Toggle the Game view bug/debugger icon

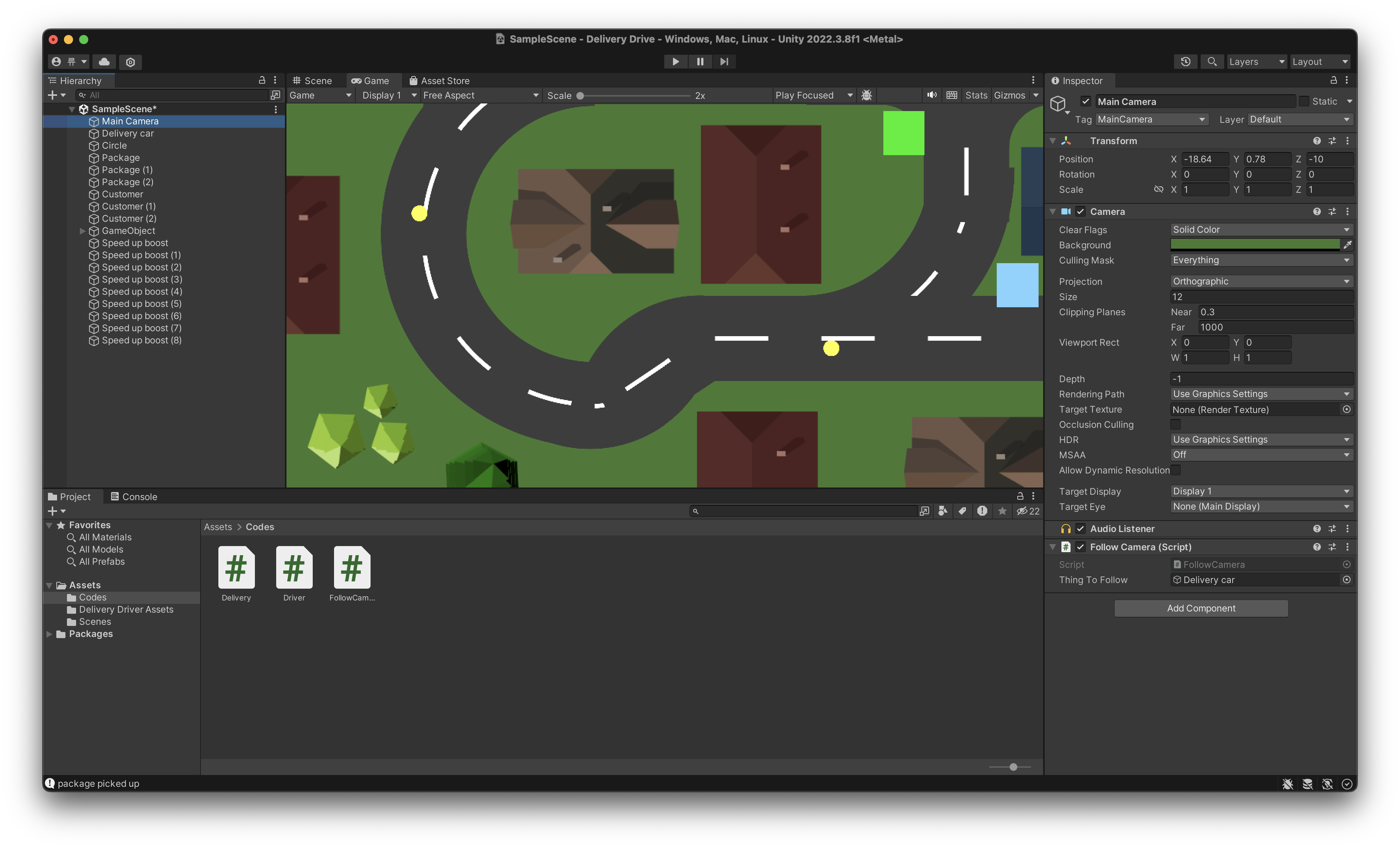click(867, 95)
